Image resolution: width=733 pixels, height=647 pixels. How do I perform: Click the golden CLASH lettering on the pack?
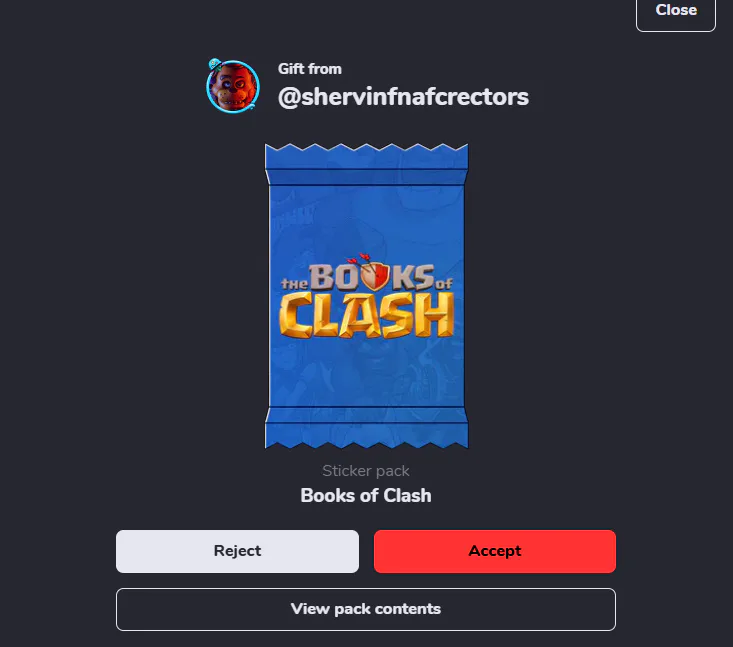[x=366, y=316]
